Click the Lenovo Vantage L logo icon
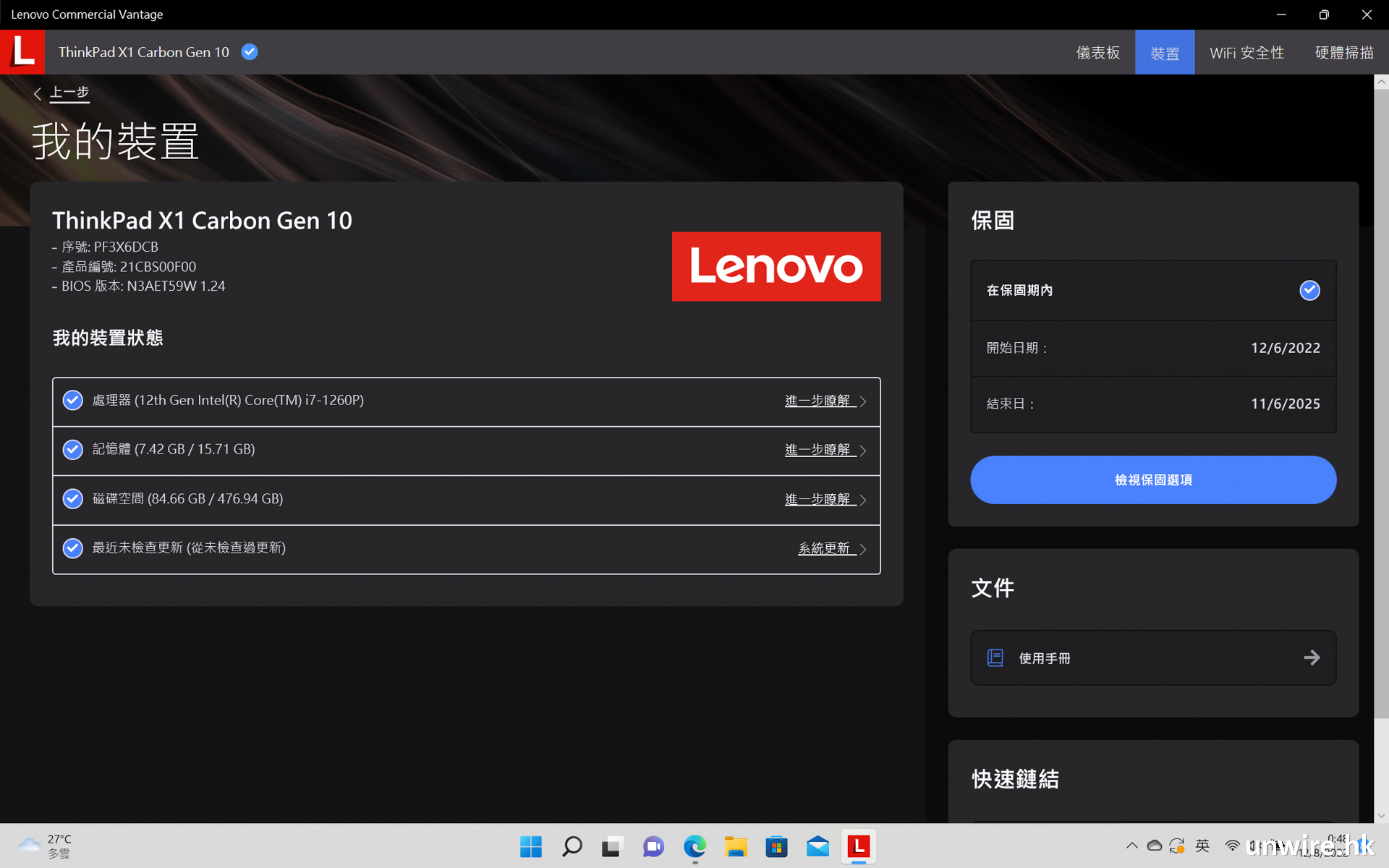 (x=22, y=52)
